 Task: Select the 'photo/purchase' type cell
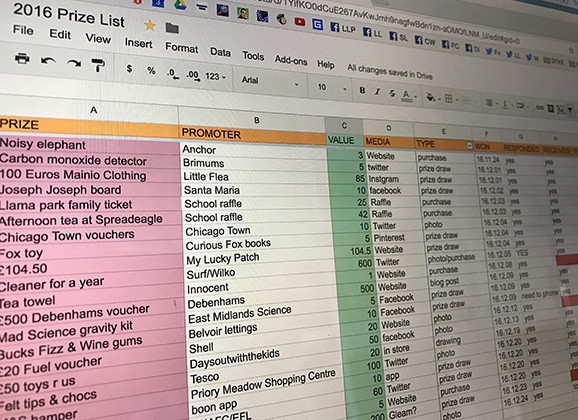click(456, 258)
